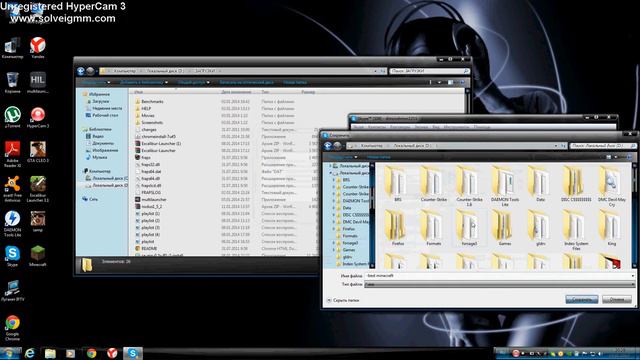The height and width of the screenshot is (360, 640).
Task: Open the Data folder thumbnail
Action: pos(540,184)
